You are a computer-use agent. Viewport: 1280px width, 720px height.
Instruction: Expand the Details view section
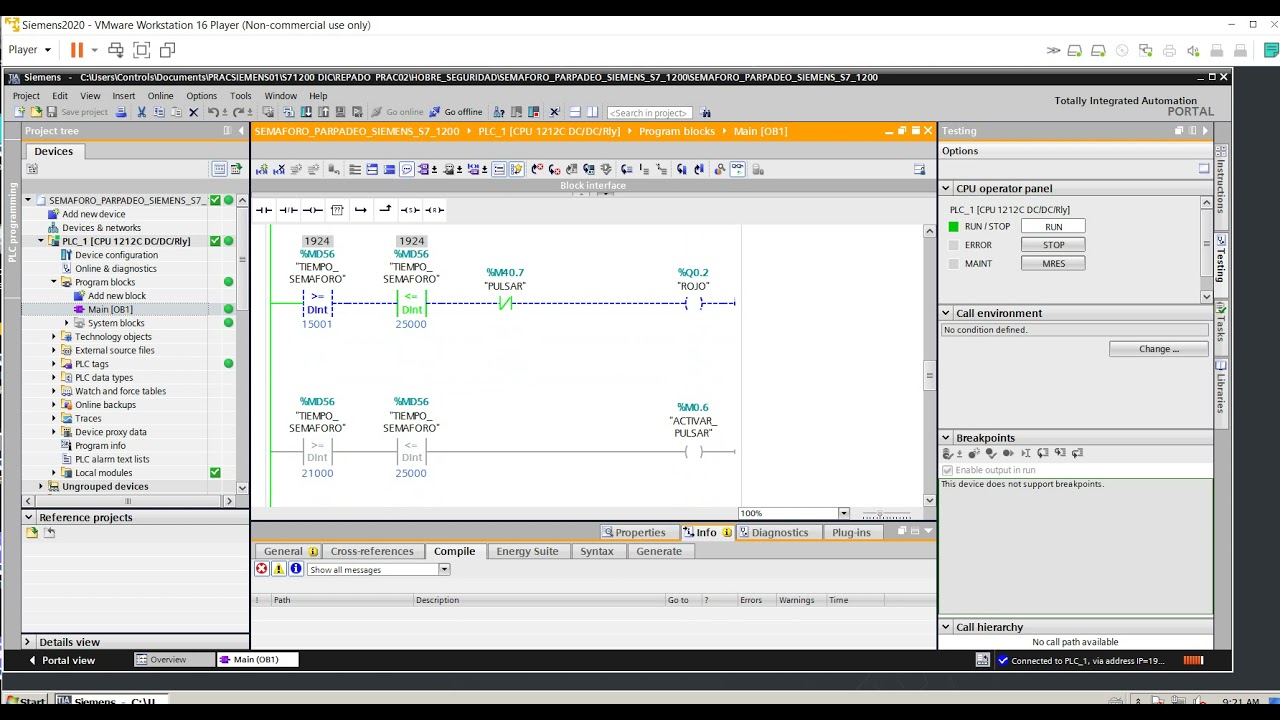point(29,642)
